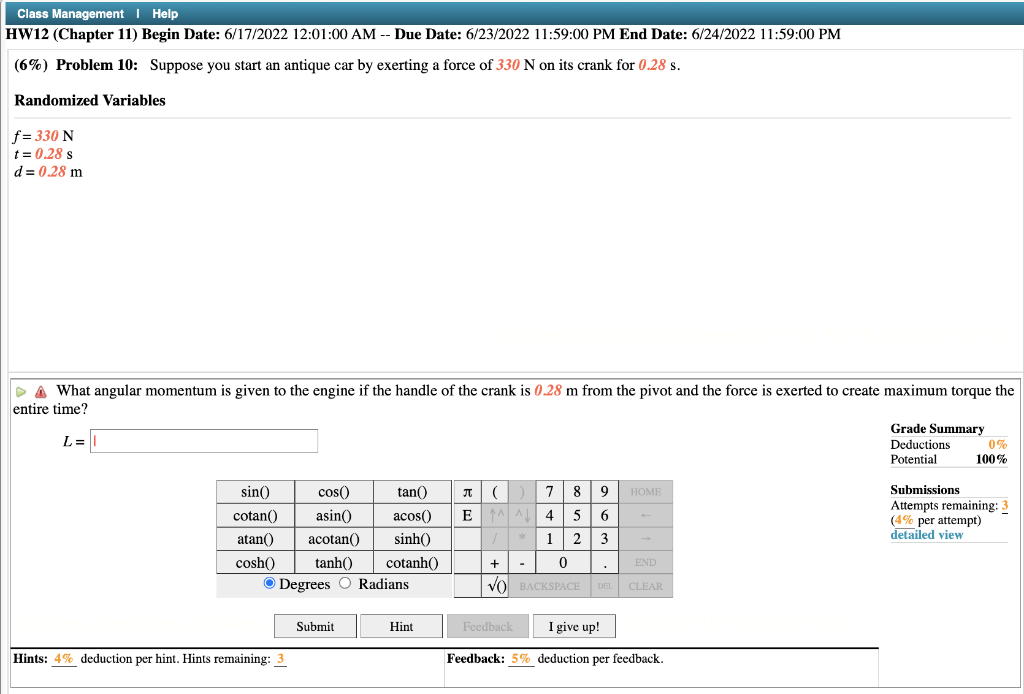Select the Radians radio button
This screenshot has width=1024, height=694.
point(344,584)
